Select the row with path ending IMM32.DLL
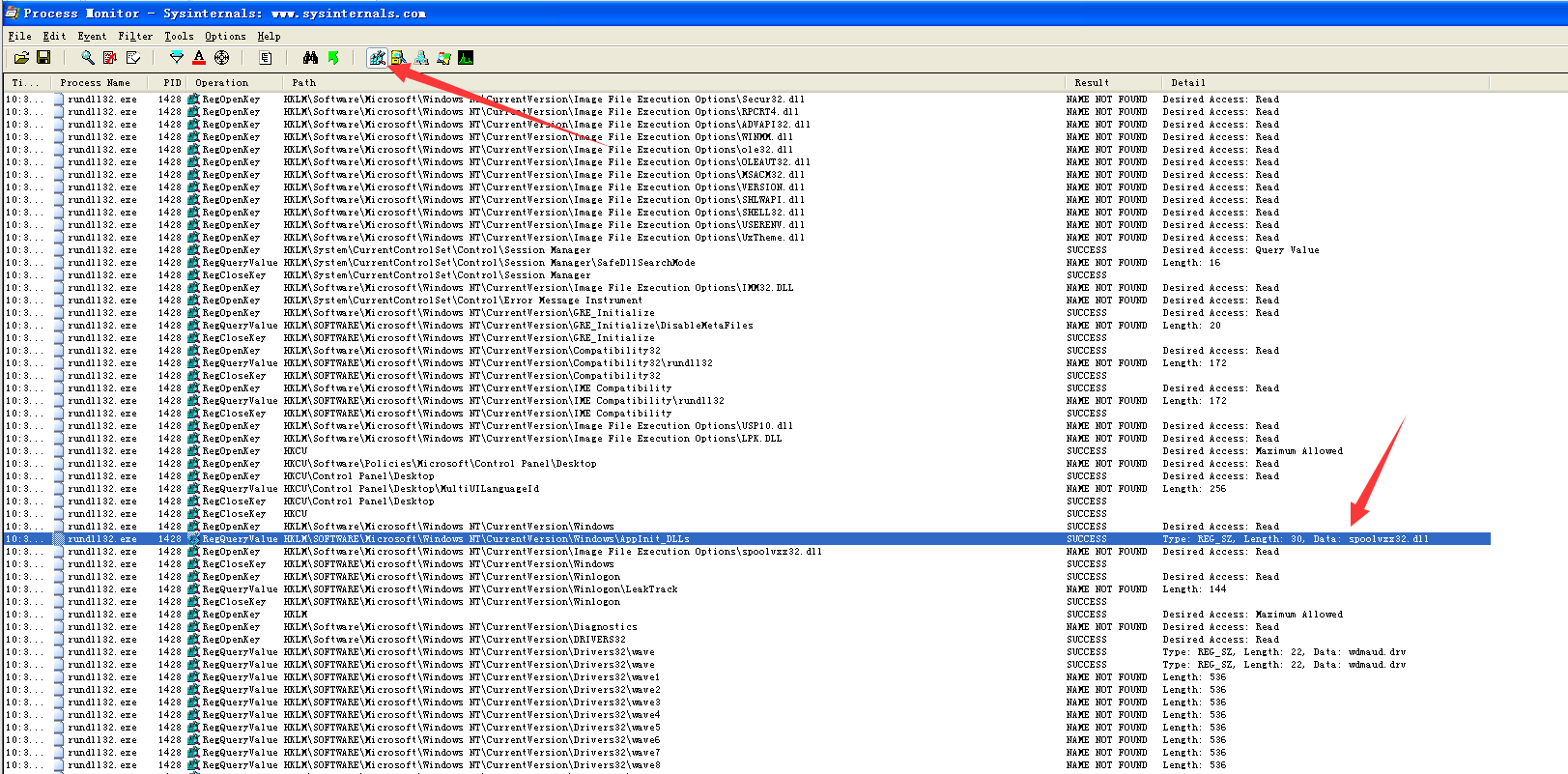 pos(746,288)
